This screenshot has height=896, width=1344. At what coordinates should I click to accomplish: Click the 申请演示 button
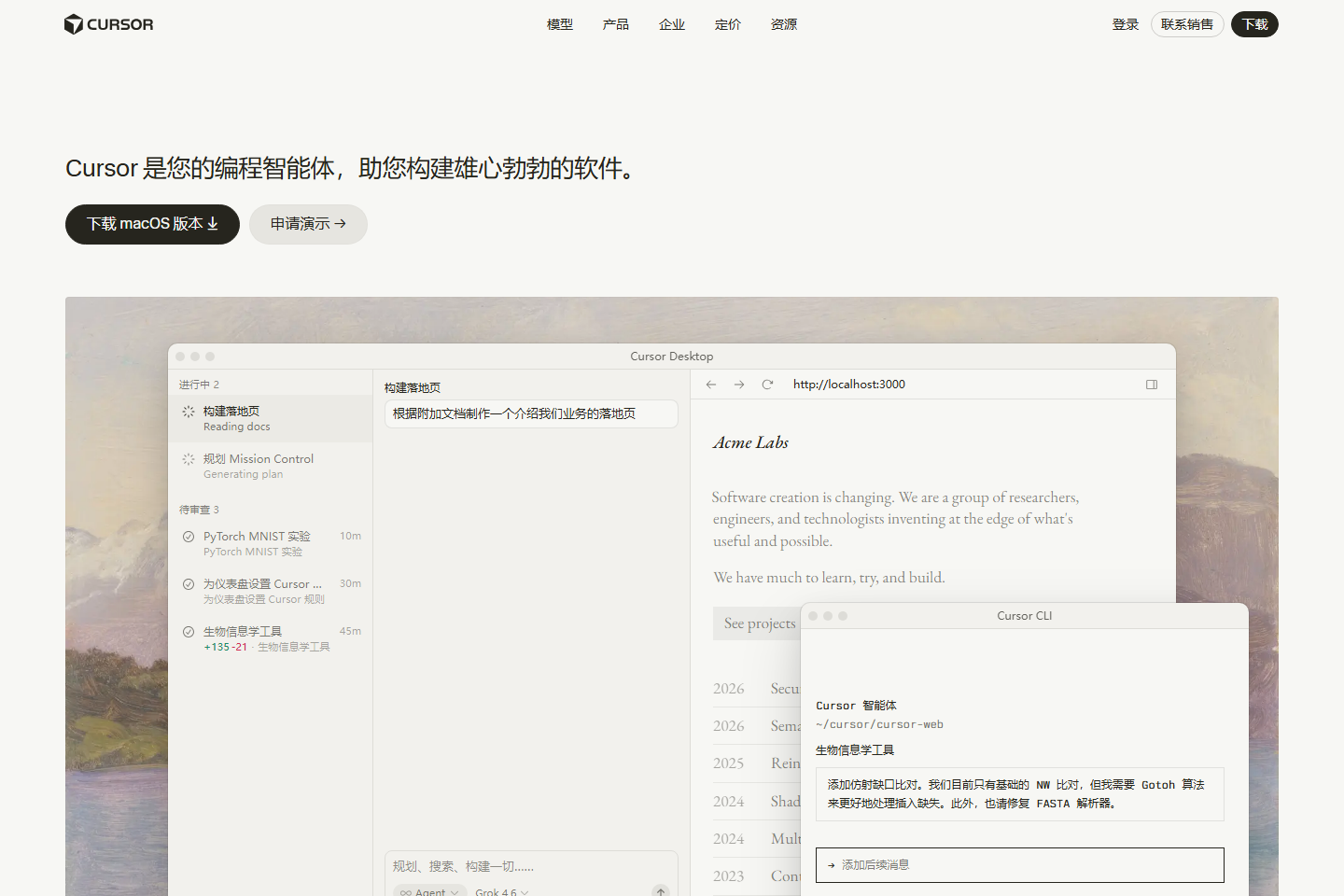[x=308, y=224]
